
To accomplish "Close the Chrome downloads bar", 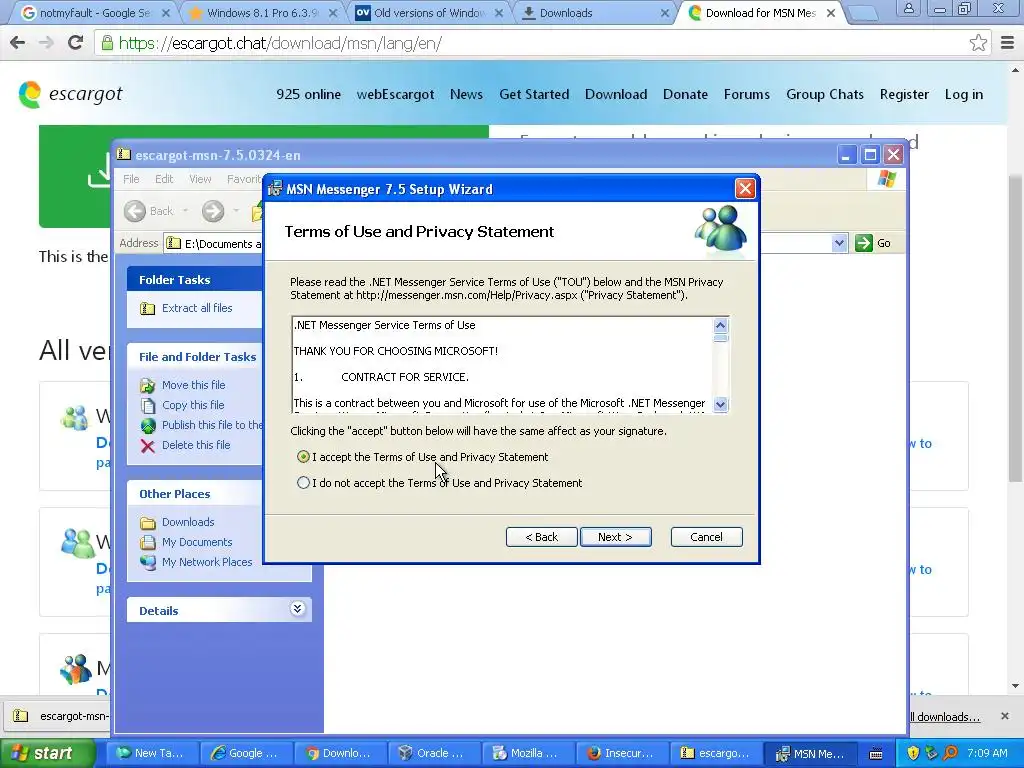I will (x=1004, y=716).
